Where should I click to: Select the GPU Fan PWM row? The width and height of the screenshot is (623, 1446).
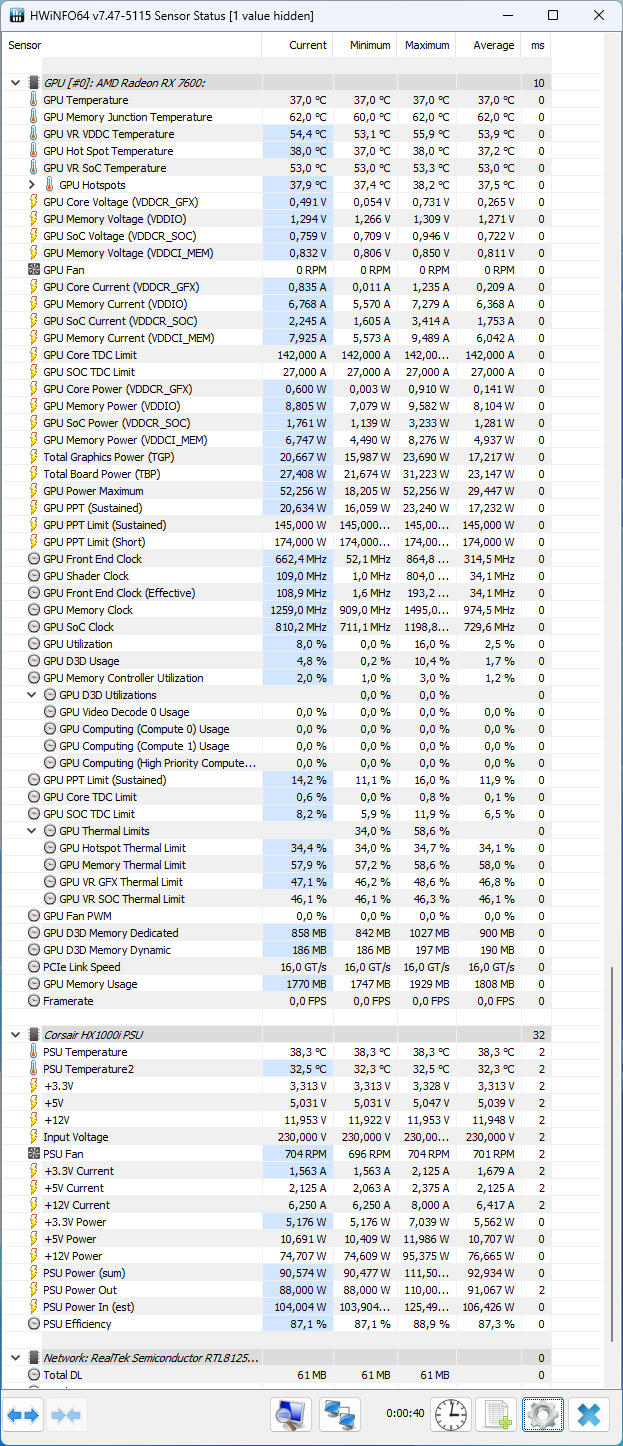[x=277, y=916]
